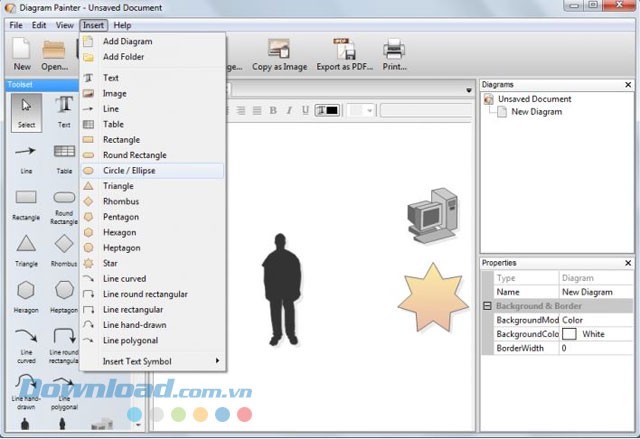This screenshot has height=439, width=640.
Task: Open the text color dropdown in format bar
Action: click(328, 110)
